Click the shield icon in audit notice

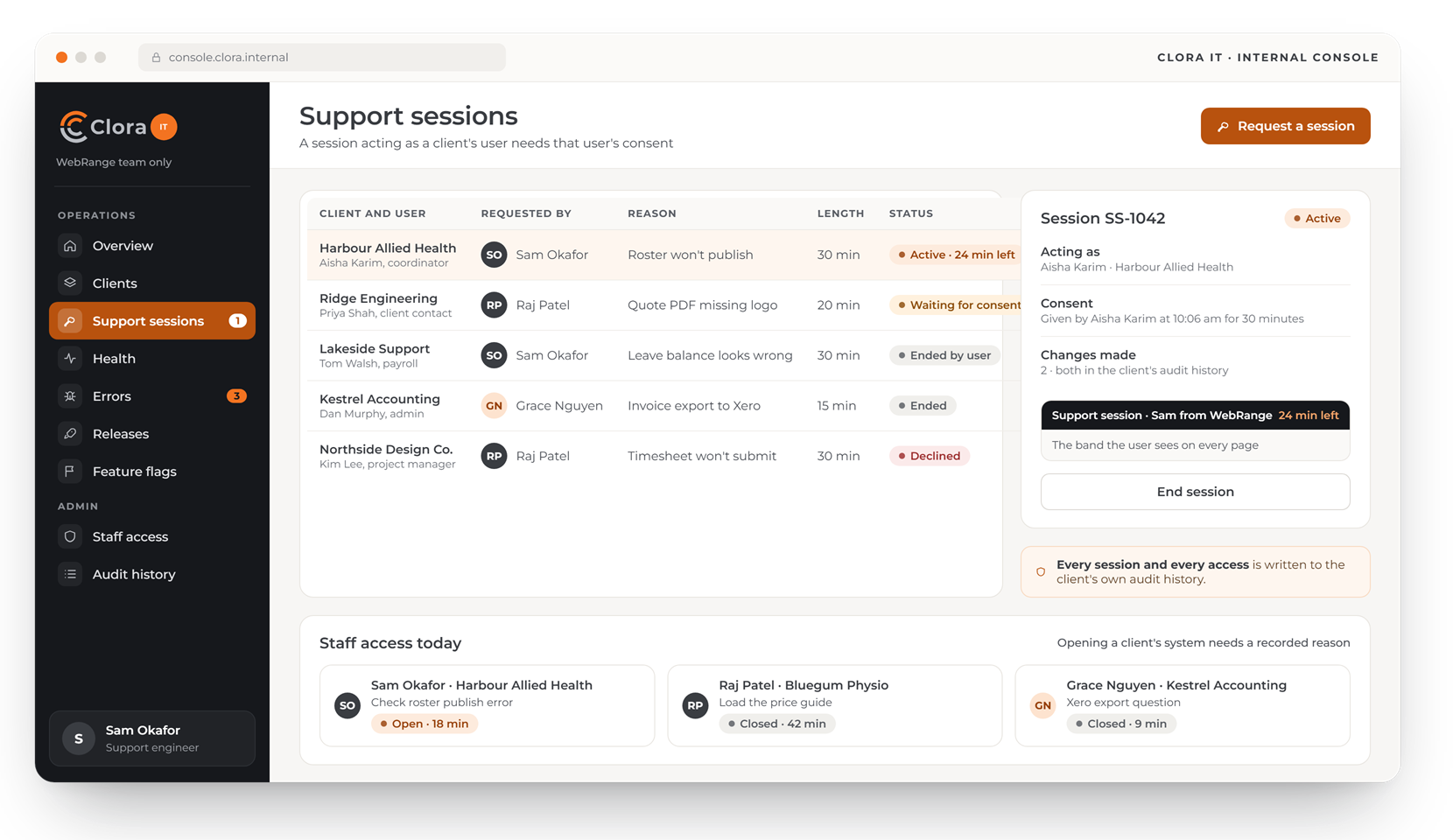(1041, 572)
